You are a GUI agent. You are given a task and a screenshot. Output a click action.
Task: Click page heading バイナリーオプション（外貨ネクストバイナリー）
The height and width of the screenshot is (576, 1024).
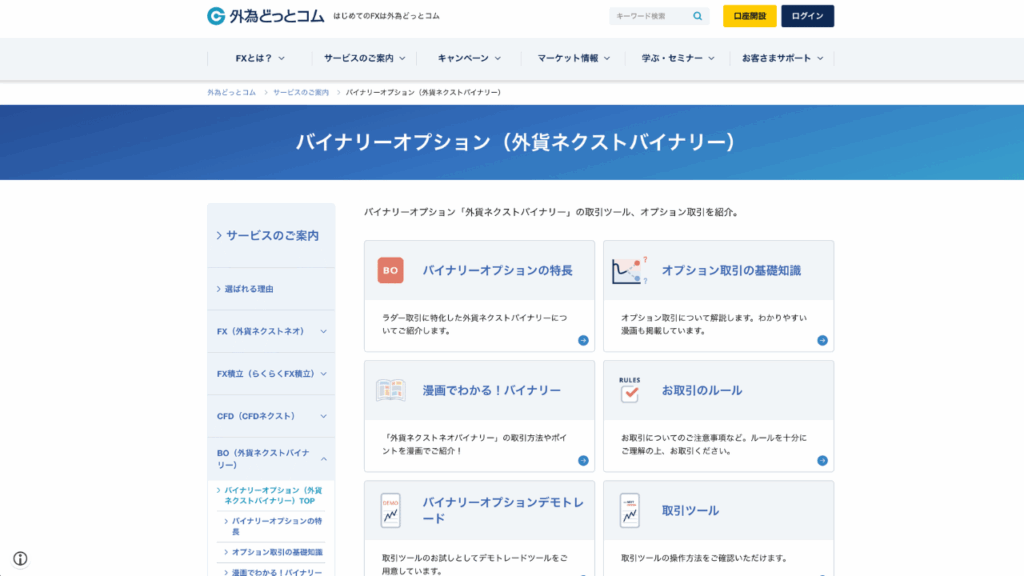click(x=515, y=142)
